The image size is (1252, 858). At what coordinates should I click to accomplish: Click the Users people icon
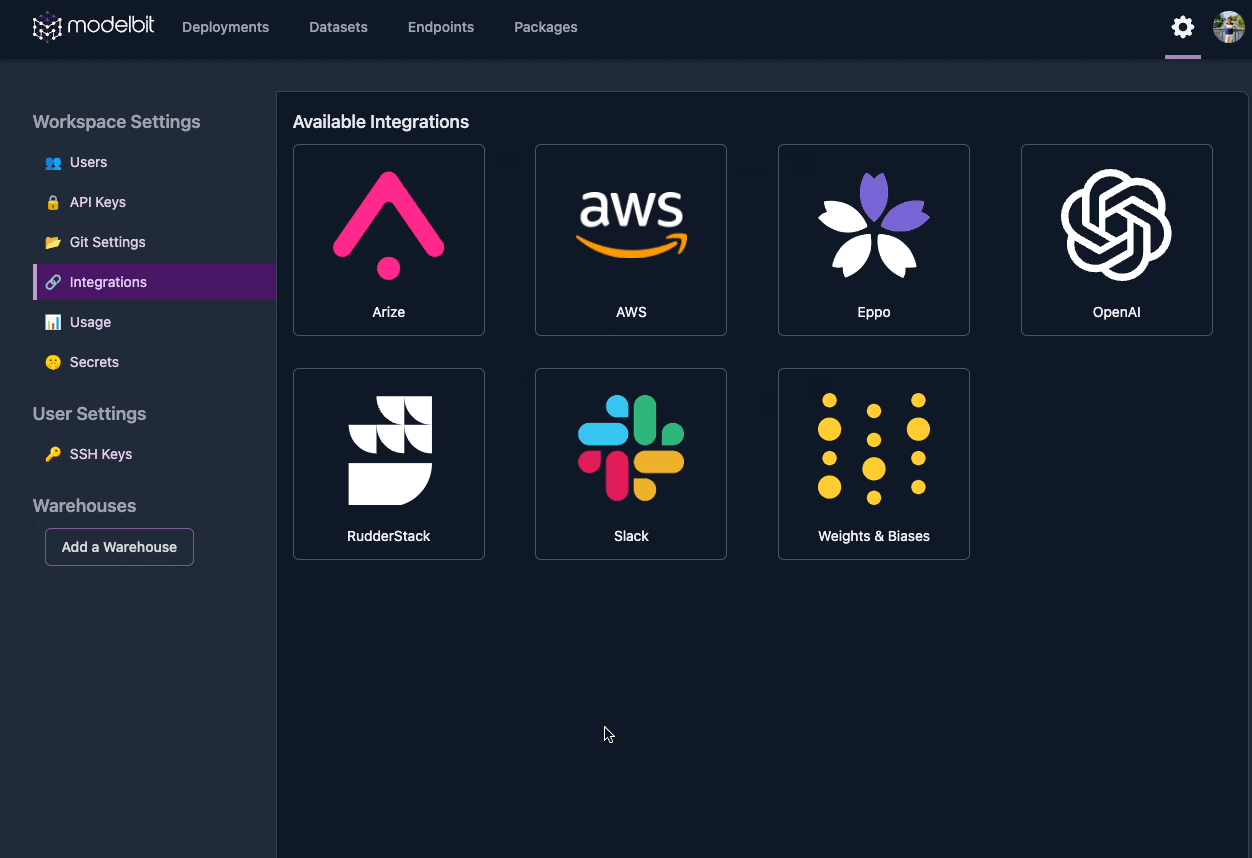(53, 162)
